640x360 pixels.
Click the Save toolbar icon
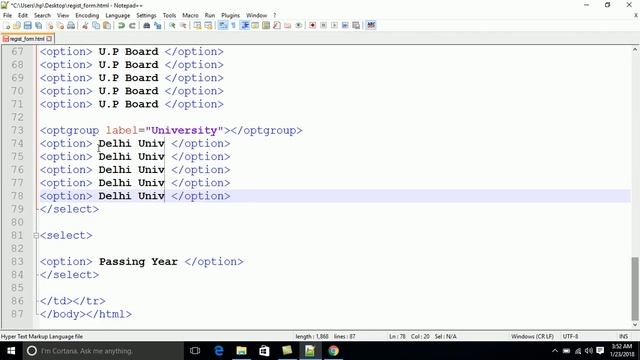(x=28, y=25)
